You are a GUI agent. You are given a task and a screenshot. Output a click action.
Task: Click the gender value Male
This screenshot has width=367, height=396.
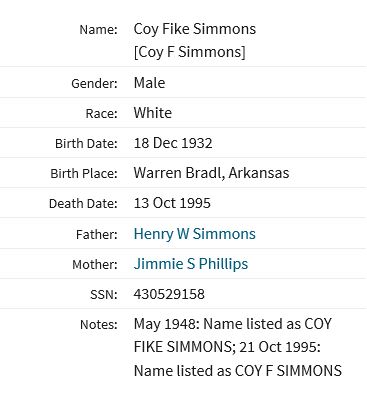pos(149,83)
